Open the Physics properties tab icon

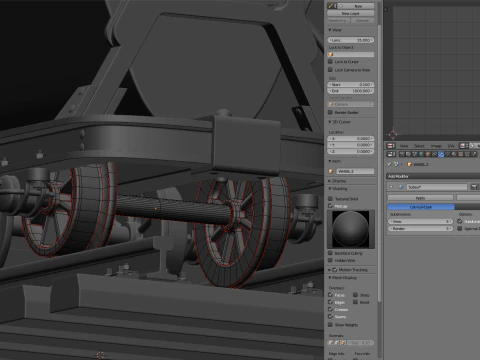474,154
